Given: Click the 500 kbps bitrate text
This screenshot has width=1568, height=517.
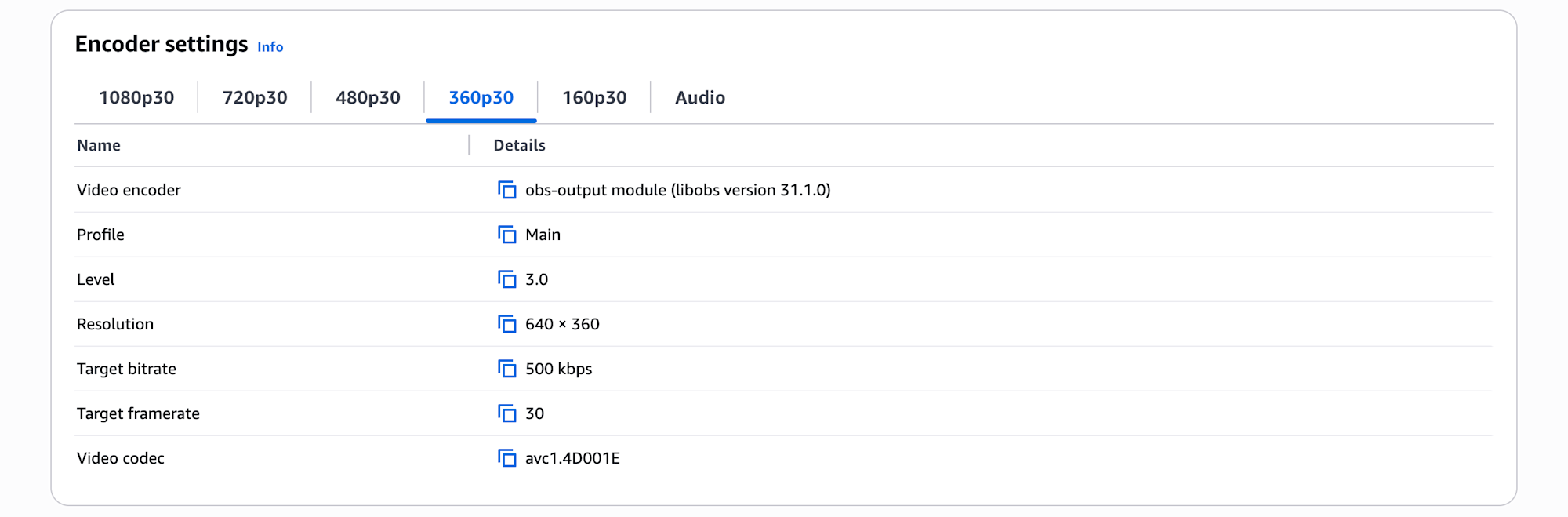Looking at the screenshot, I should [559, 369].
